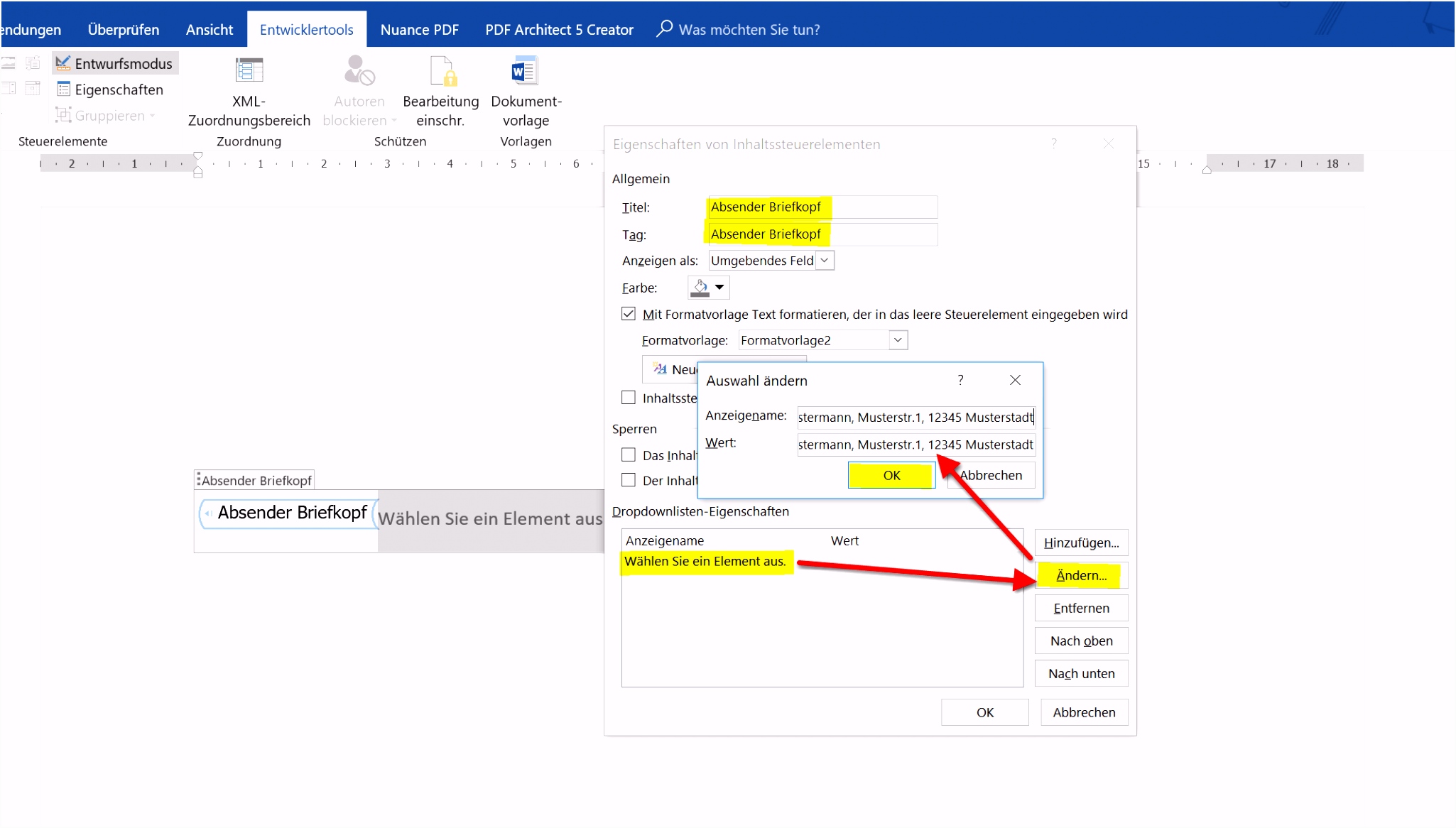The width and height of the screenshot is (1456, 828).
Task: Click the new style (Neu) button
Action: 670,369
